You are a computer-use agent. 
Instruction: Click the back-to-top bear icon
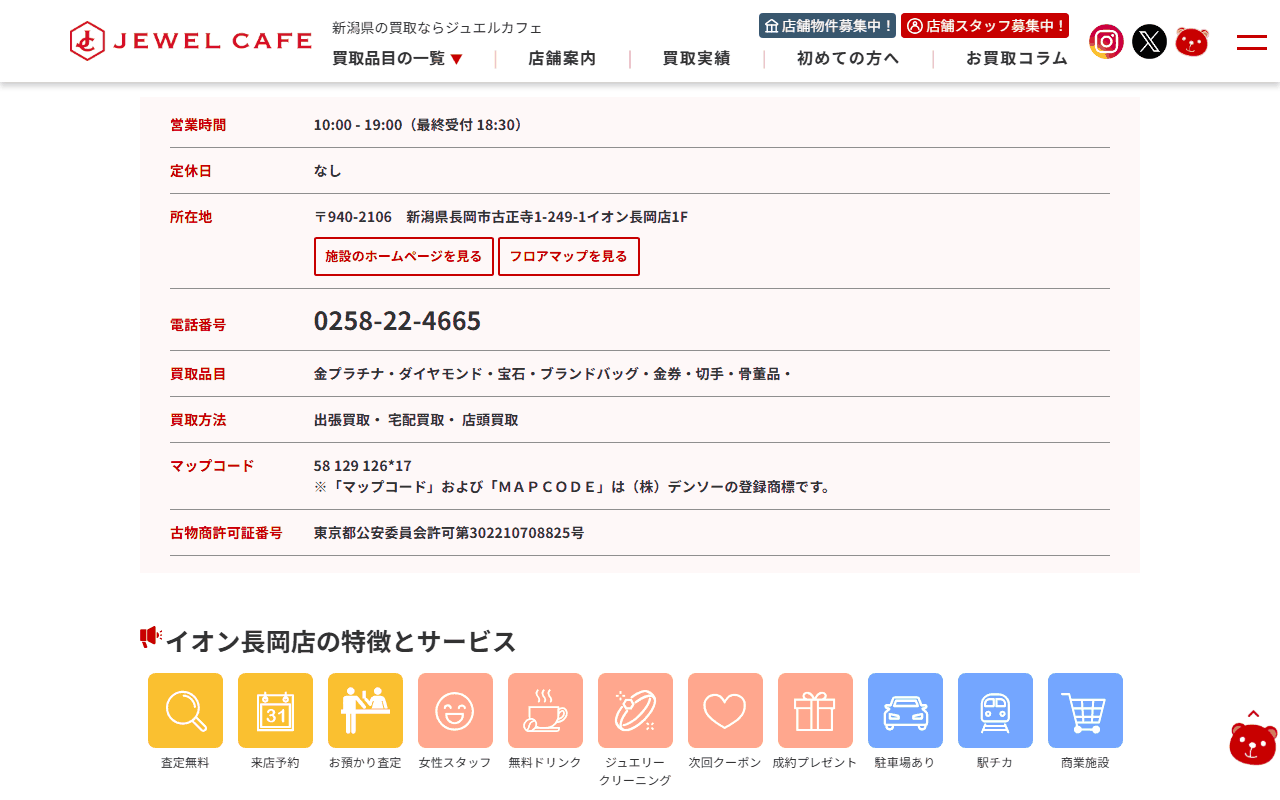tap(1253, 738)
